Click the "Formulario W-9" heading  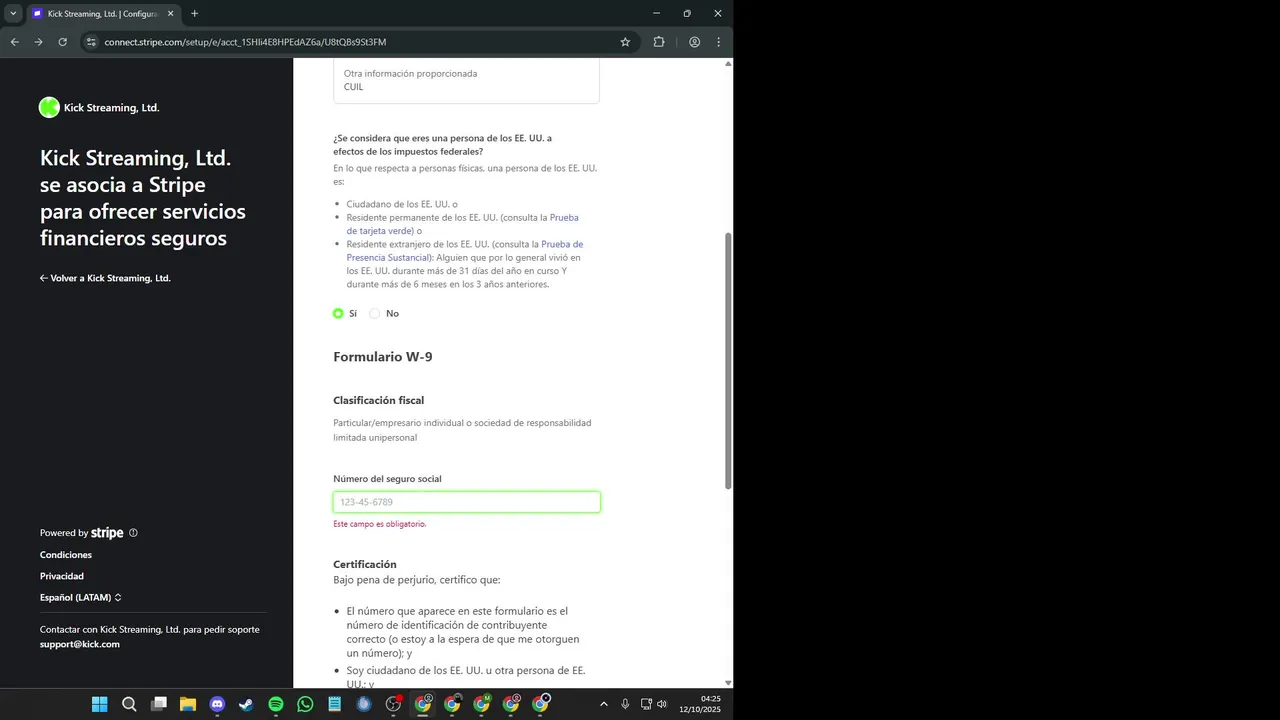coord(383,357)
